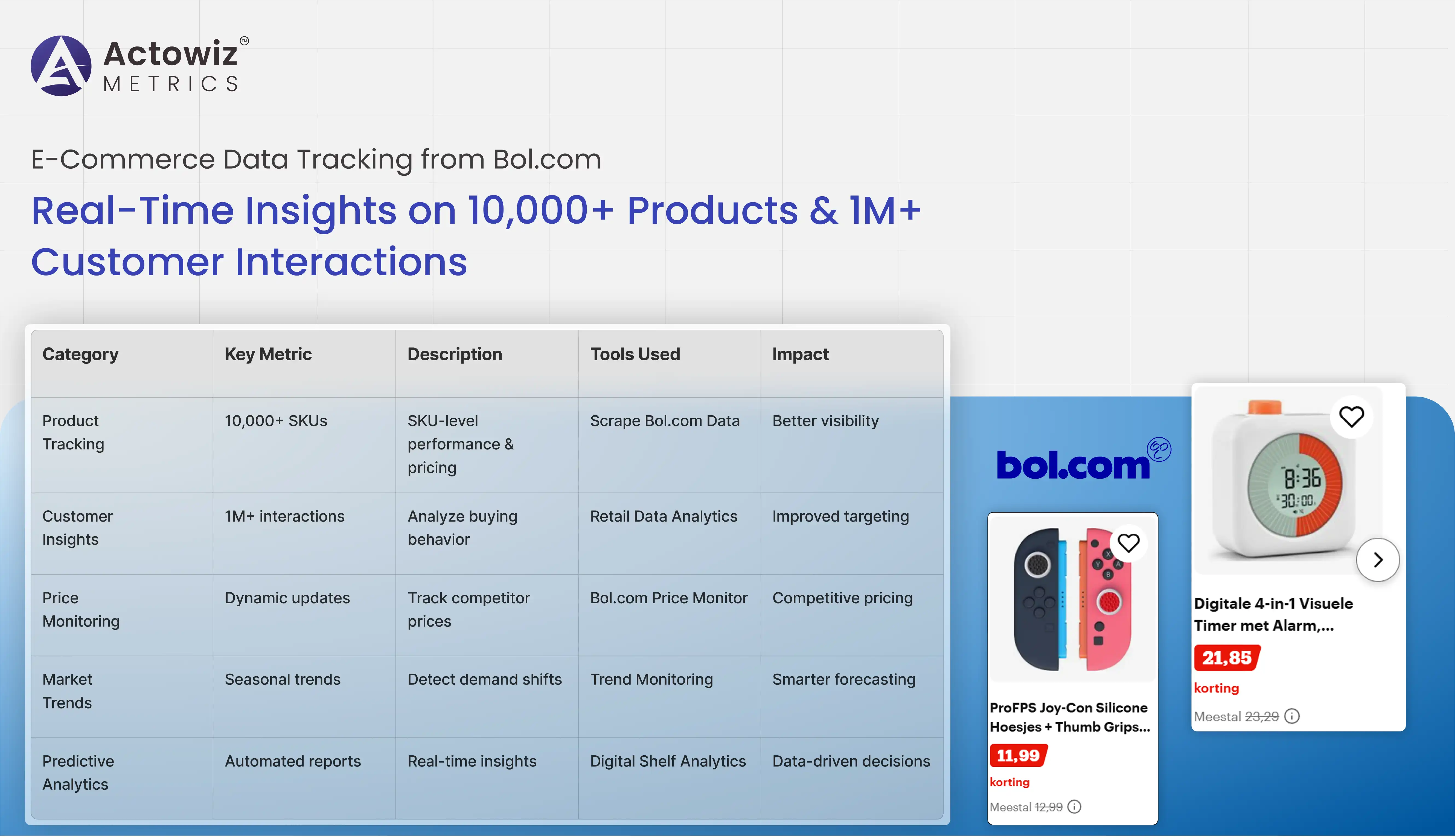
Task: Click the Impact column header
Action: (800, 354)
